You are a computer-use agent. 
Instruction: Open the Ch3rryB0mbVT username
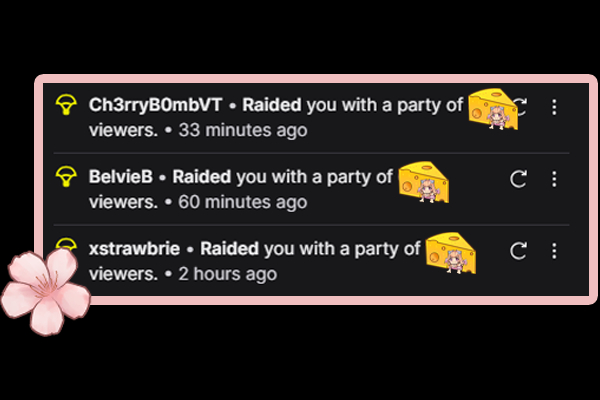pos(155,105)
